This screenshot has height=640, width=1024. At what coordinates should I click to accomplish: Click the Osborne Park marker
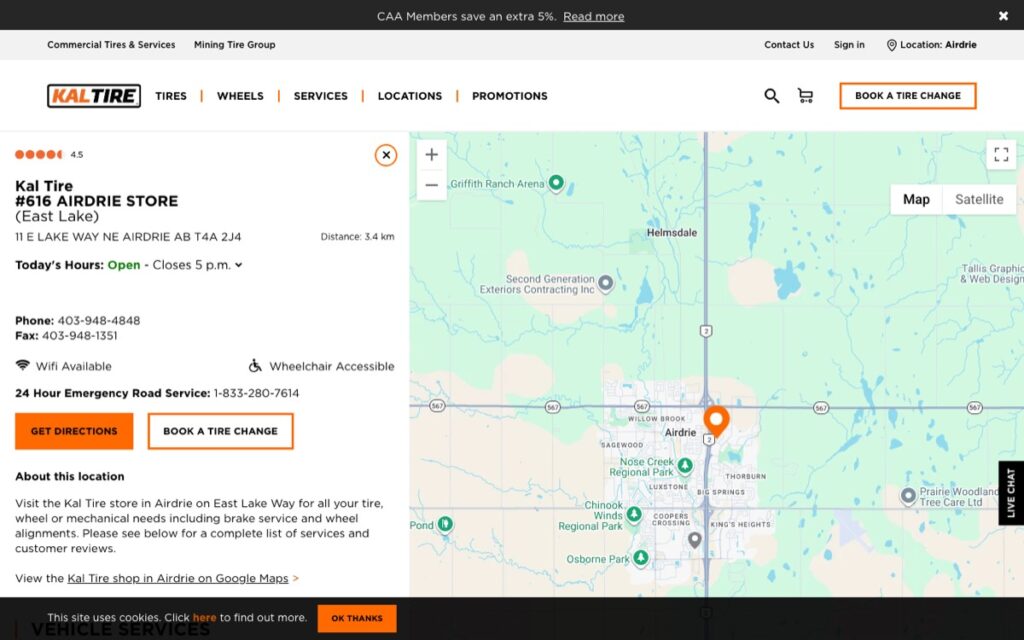point(641,558)
